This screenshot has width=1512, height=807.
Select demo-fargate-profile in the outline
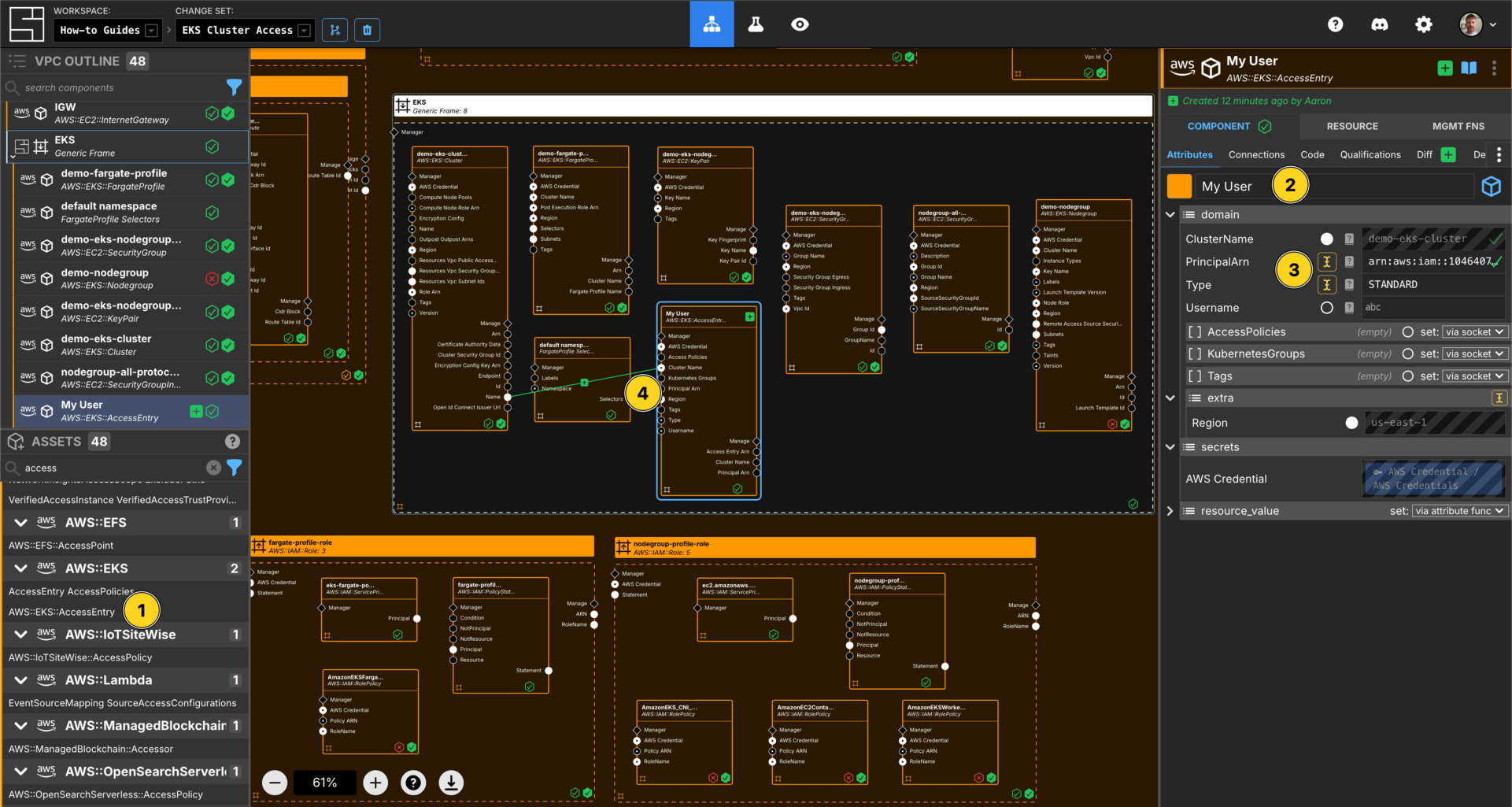click(x=131, y=180)
